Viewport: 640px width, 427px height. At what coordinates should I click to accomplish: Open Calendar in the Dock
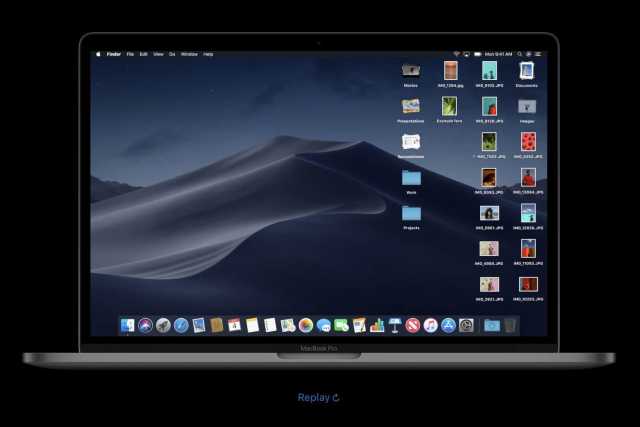click(x=234, y=325)
